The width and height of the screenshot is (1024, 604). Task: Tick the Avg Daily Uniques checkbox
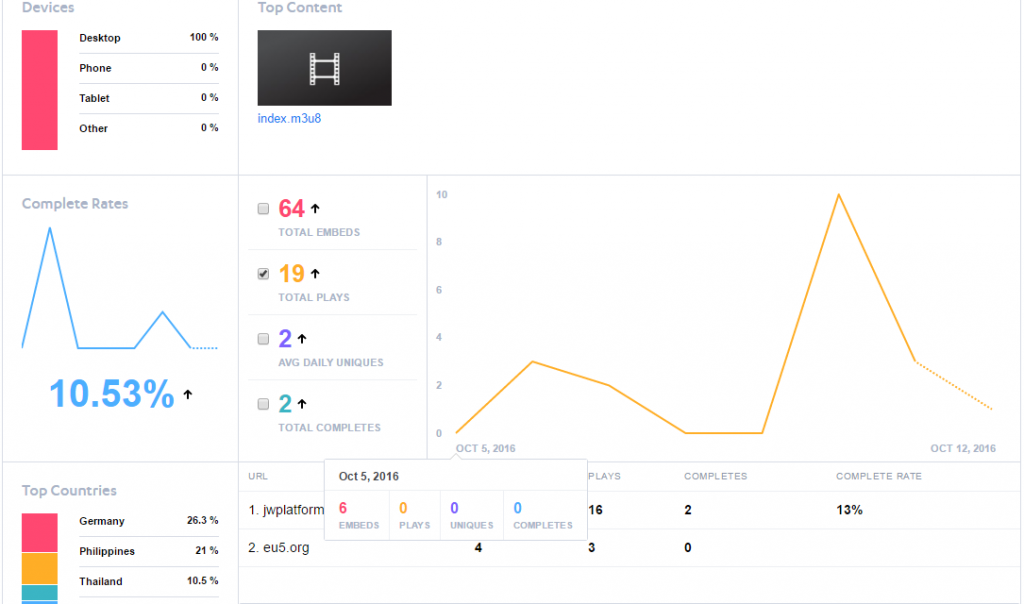pos(263,339)
